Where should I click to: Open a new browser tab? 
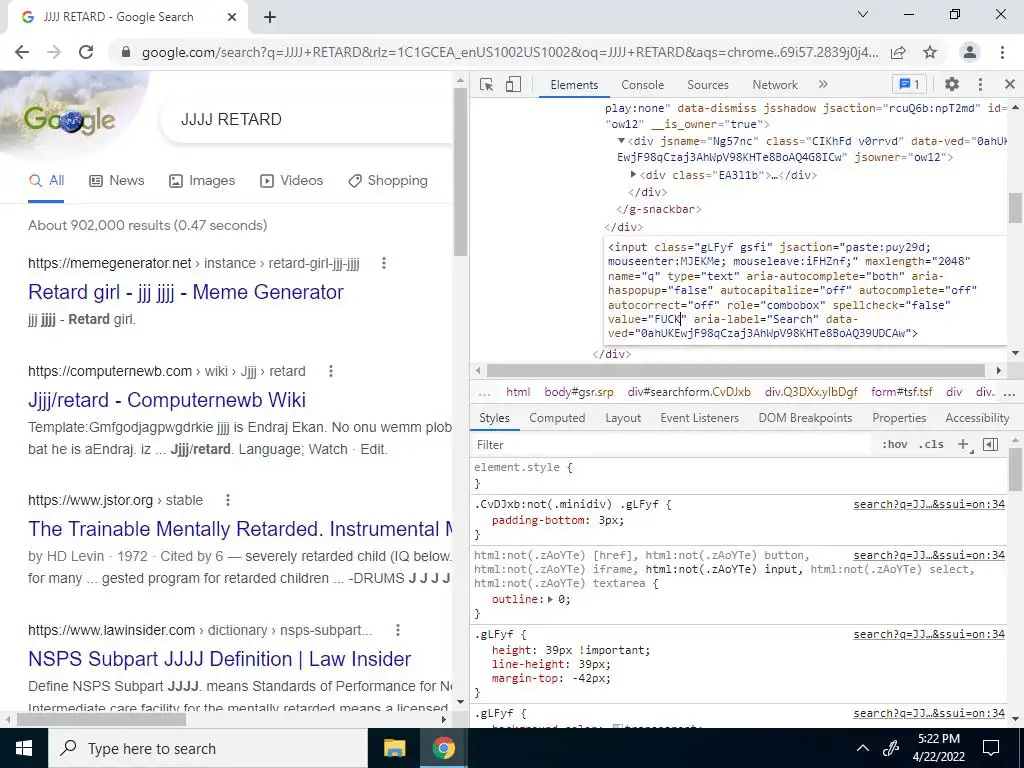(270, 17)
